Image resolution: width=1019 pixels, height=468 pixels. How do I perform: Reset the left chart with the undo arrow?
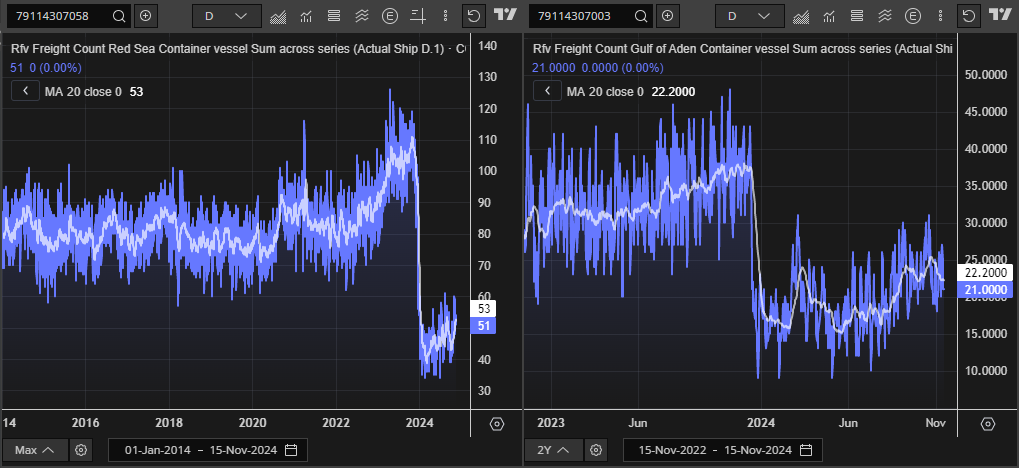coord(474,16)
